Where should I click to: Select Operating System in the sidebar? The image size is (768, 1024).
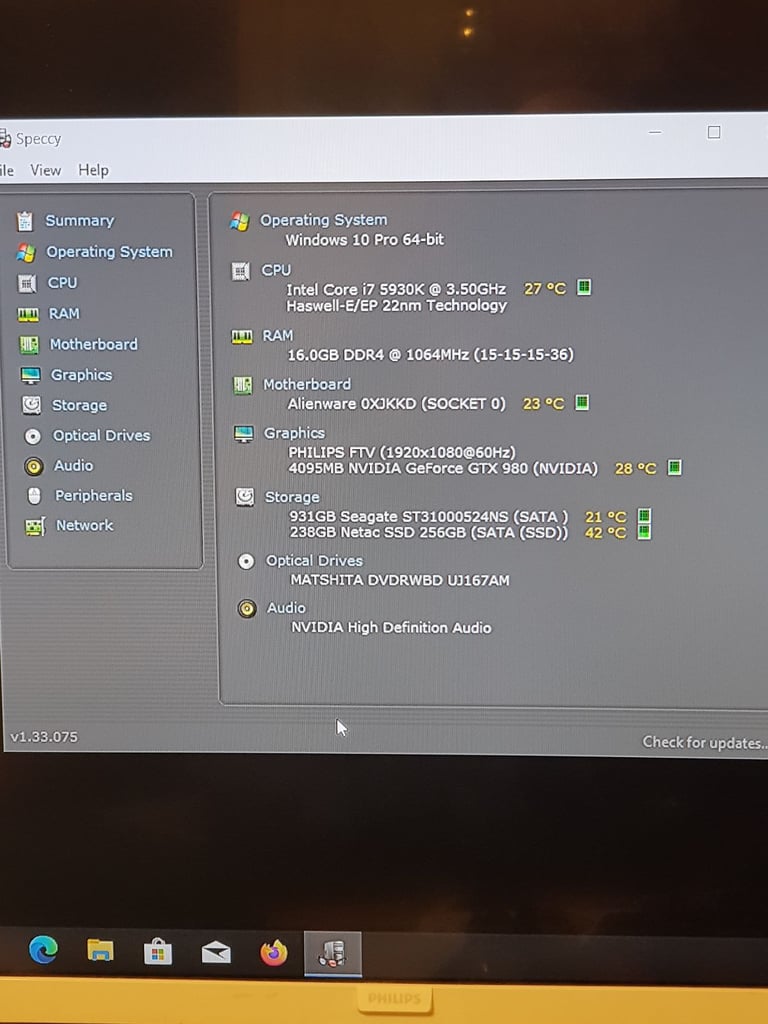(x=109, y=252)
